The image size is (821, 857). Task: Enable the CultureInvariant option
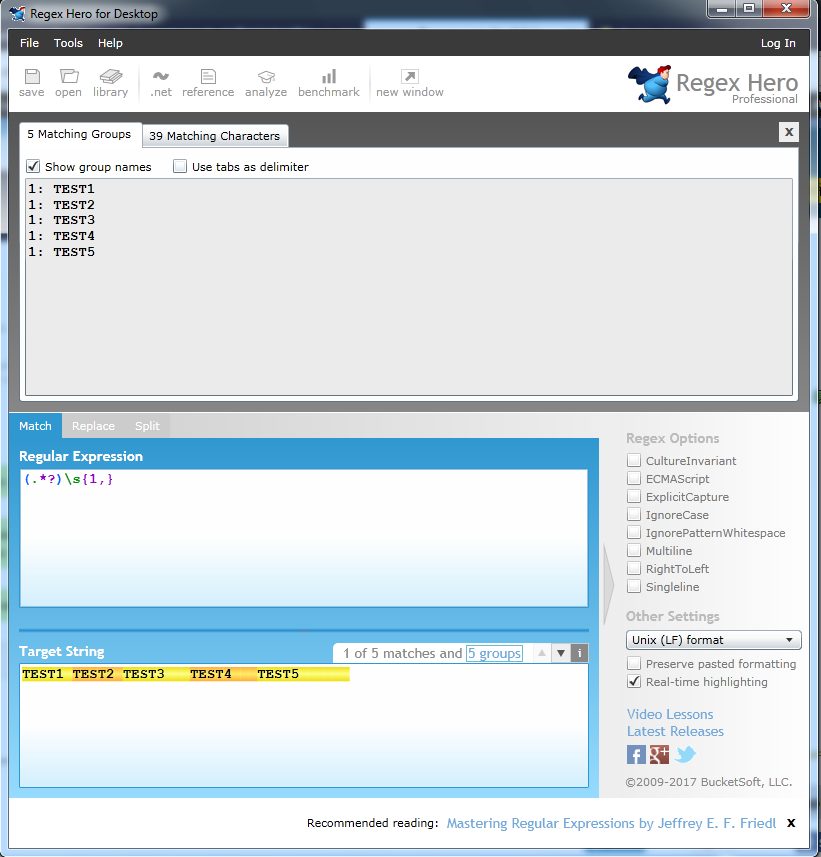pyautogui.click(x=634, y=460)
